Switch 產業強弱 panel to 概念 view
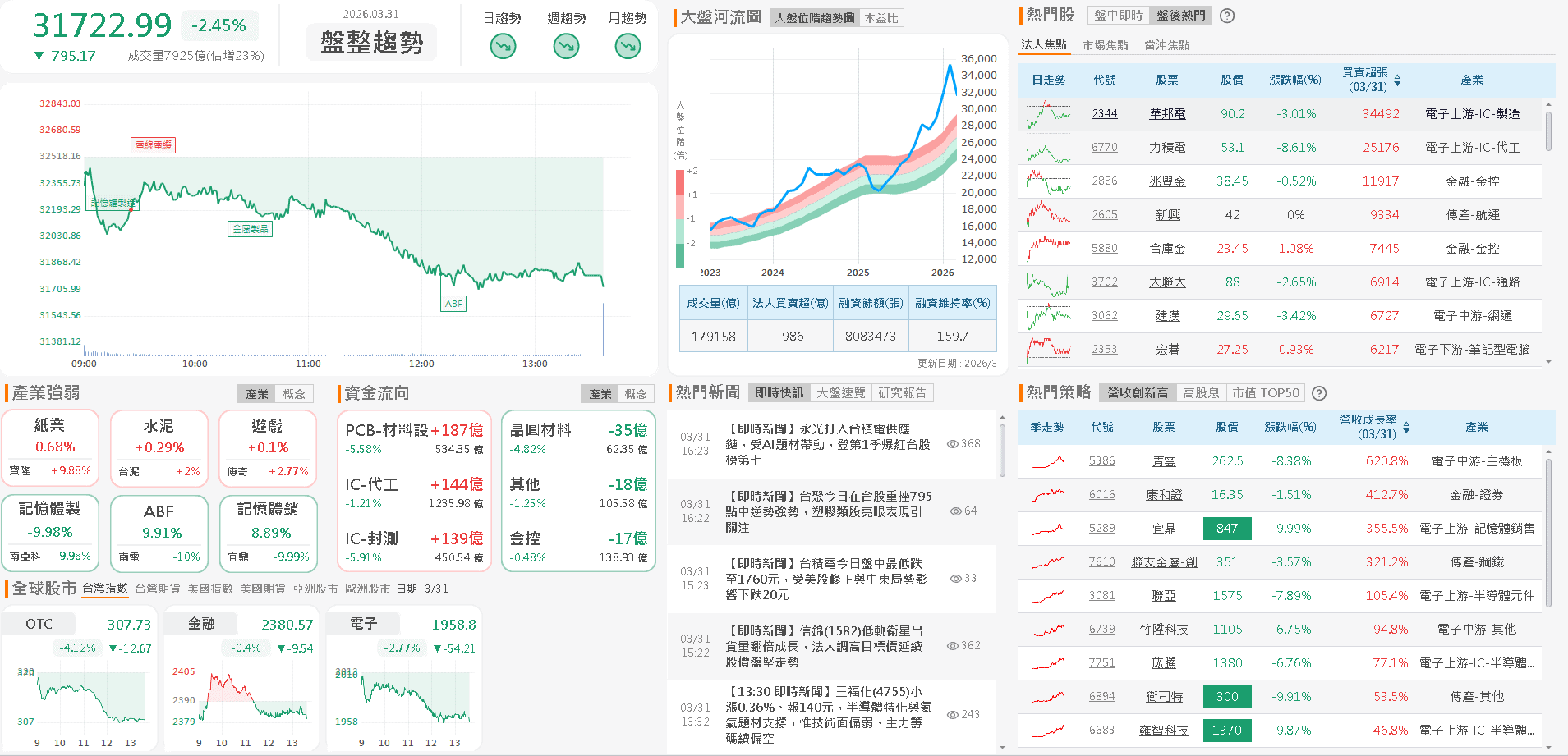The image size is (1568, 756). [295, 393]
